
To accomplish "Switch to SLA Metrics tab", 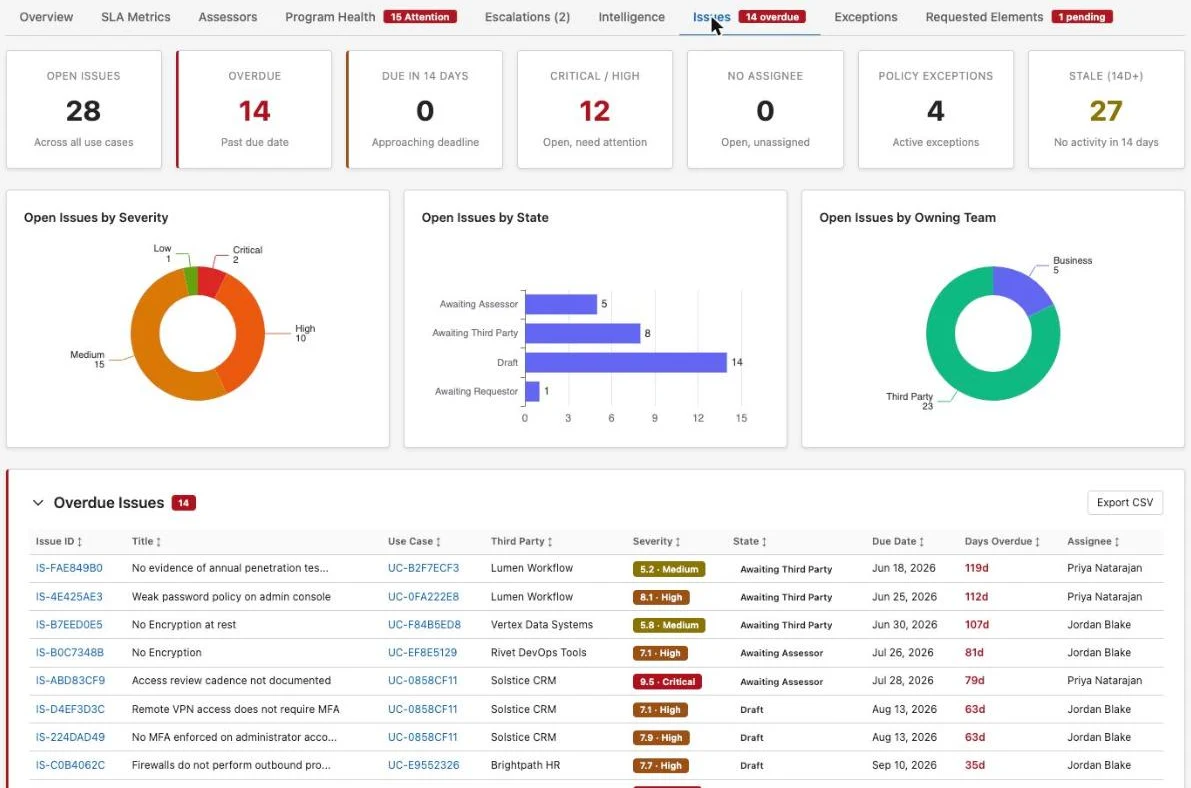I will click(136, 17).
